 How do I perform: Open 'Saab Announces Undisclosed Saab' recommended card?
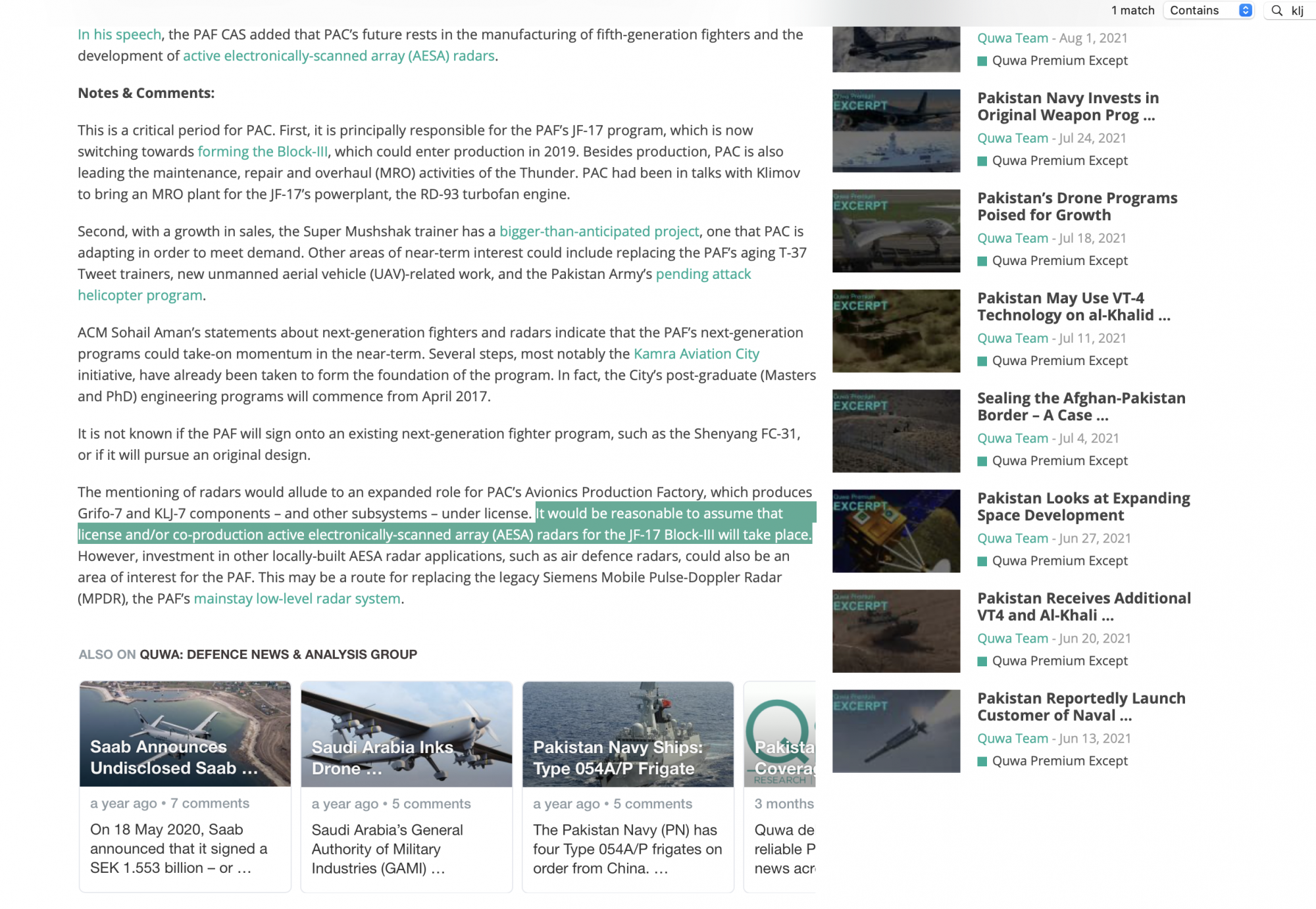coord(185,787)
